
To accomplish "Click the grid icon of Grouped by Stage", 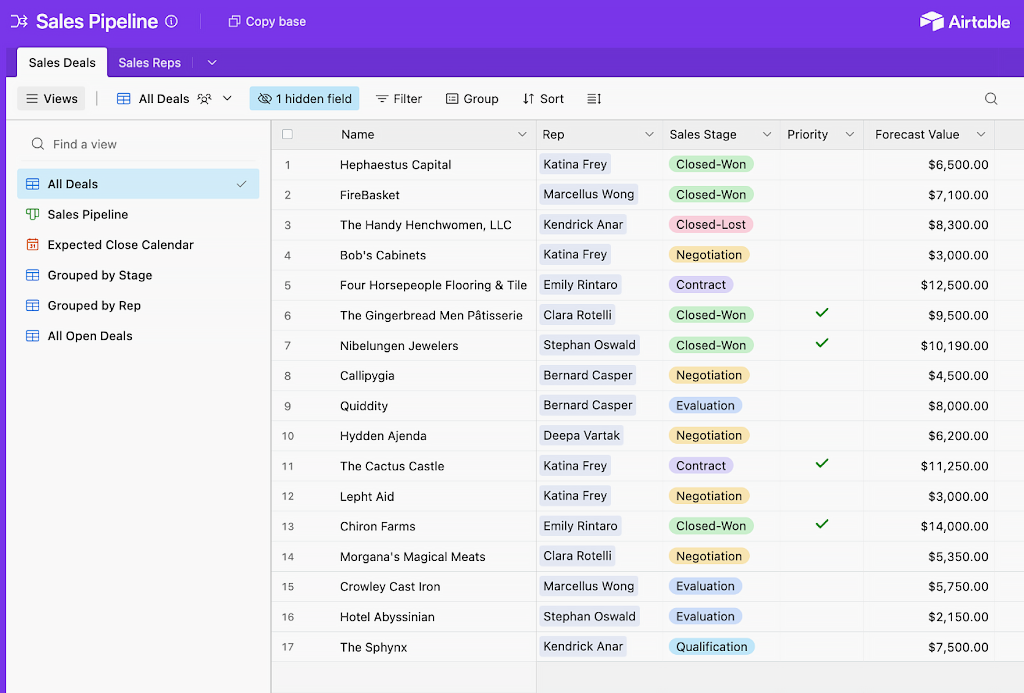I will click(32, 275).
